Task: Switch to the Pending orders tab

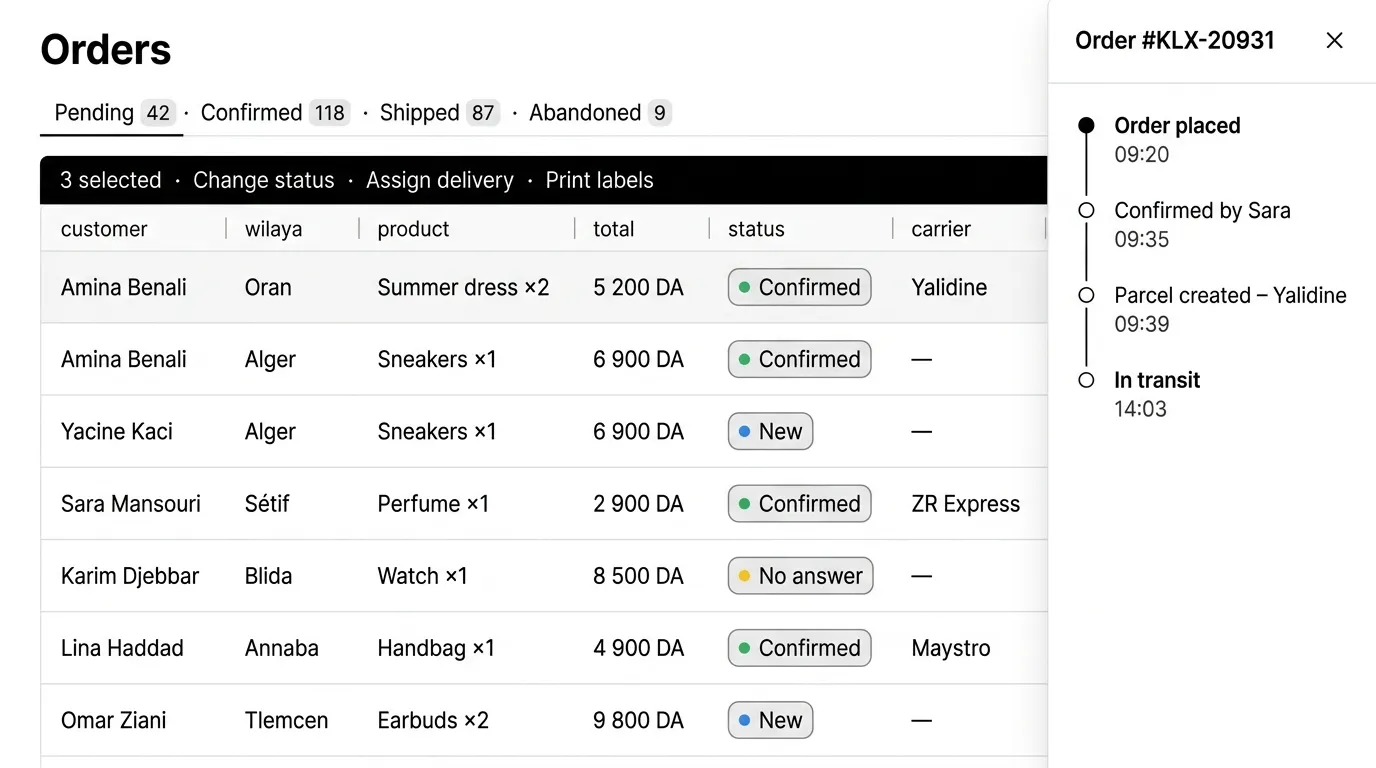Action: pos(112,113)
